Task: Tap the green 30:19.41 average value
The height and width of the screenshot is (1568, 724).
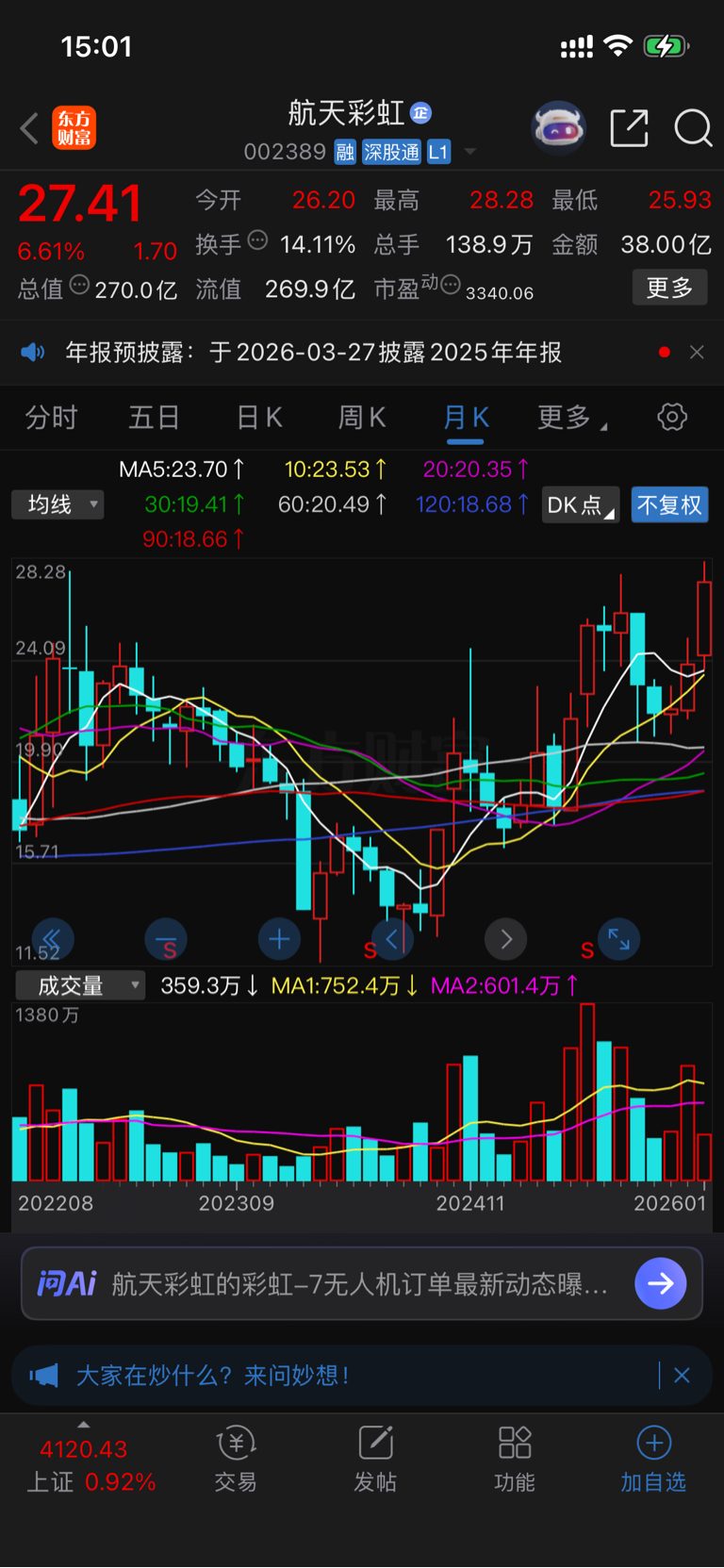Action: coord(195,504)
